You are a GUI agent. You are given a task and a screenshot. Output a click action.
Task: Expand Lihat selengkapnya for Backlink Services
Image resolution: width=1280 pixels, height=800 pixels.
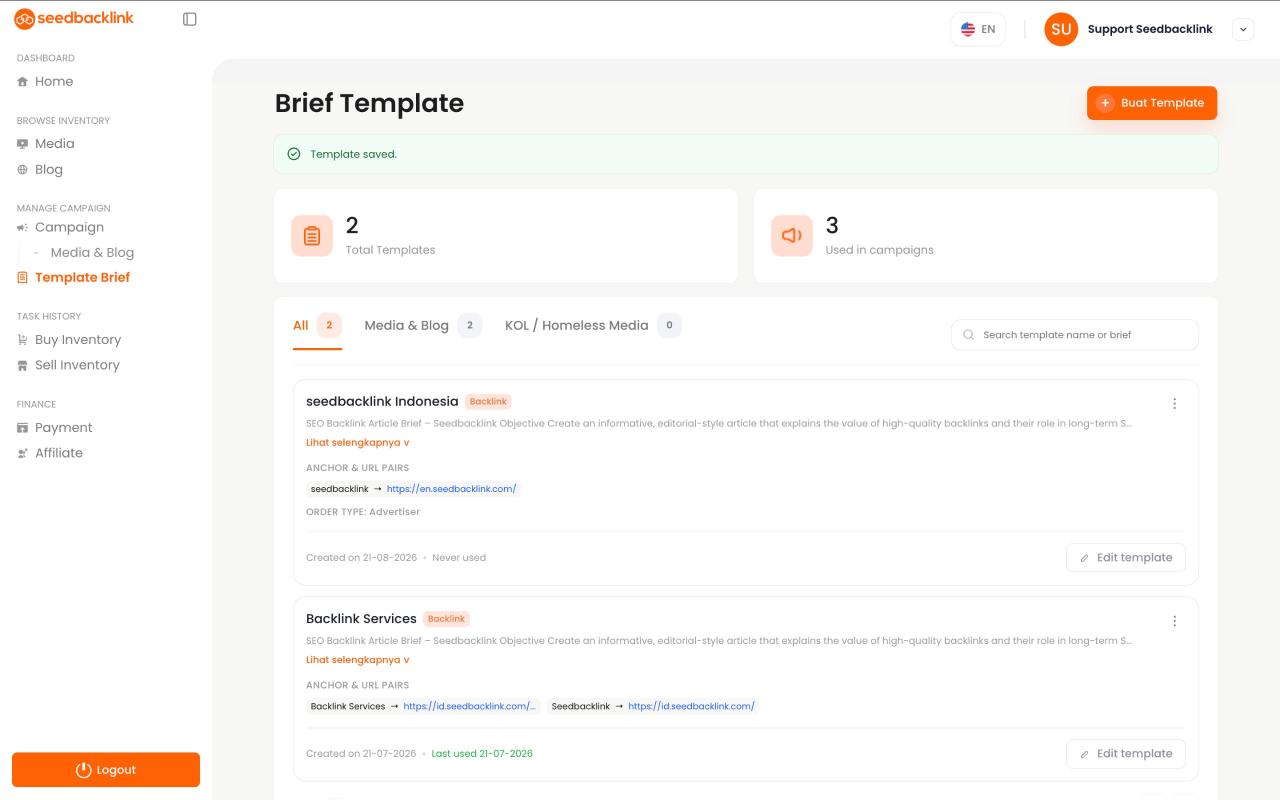coord(357,660)
